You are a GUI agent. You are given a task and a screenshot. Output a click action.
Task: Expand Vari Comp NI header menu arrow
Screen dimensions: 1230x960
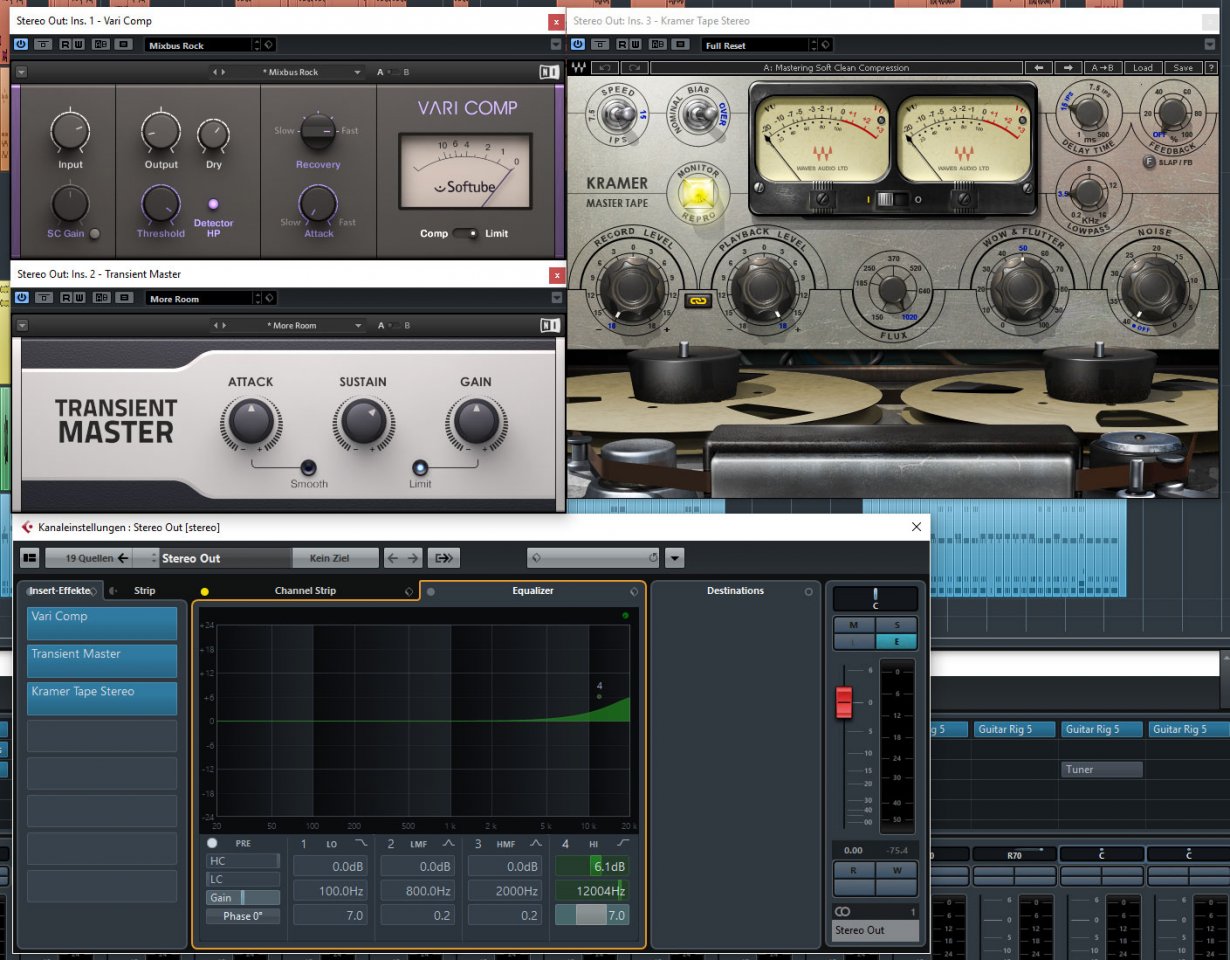point(22,72)
